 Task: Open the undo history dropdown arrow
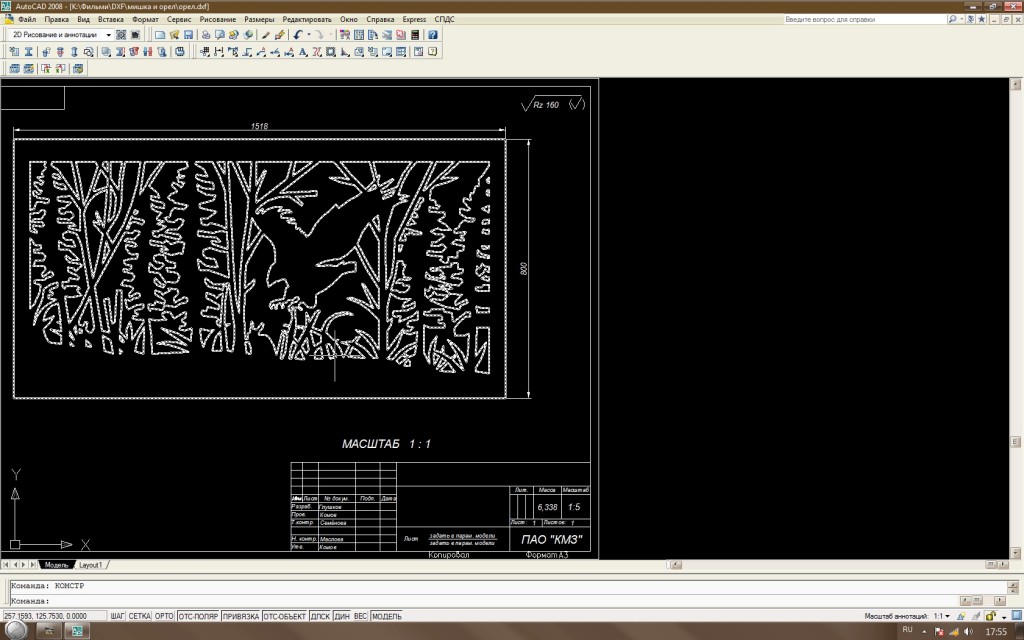pos(308,35)
